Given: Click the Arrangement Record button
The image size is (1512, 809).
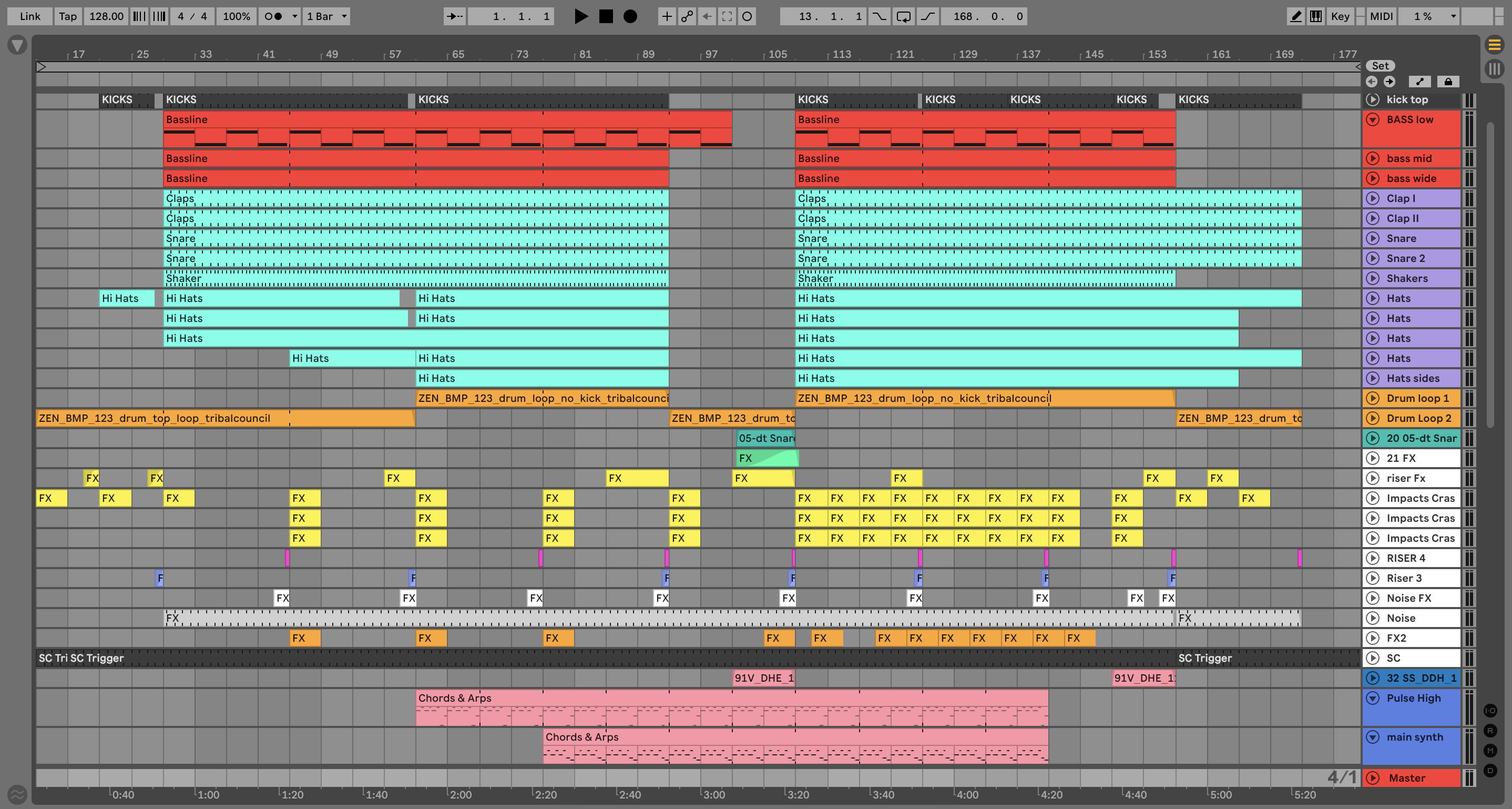Looking at the screenshot, I should click(630, 16).
